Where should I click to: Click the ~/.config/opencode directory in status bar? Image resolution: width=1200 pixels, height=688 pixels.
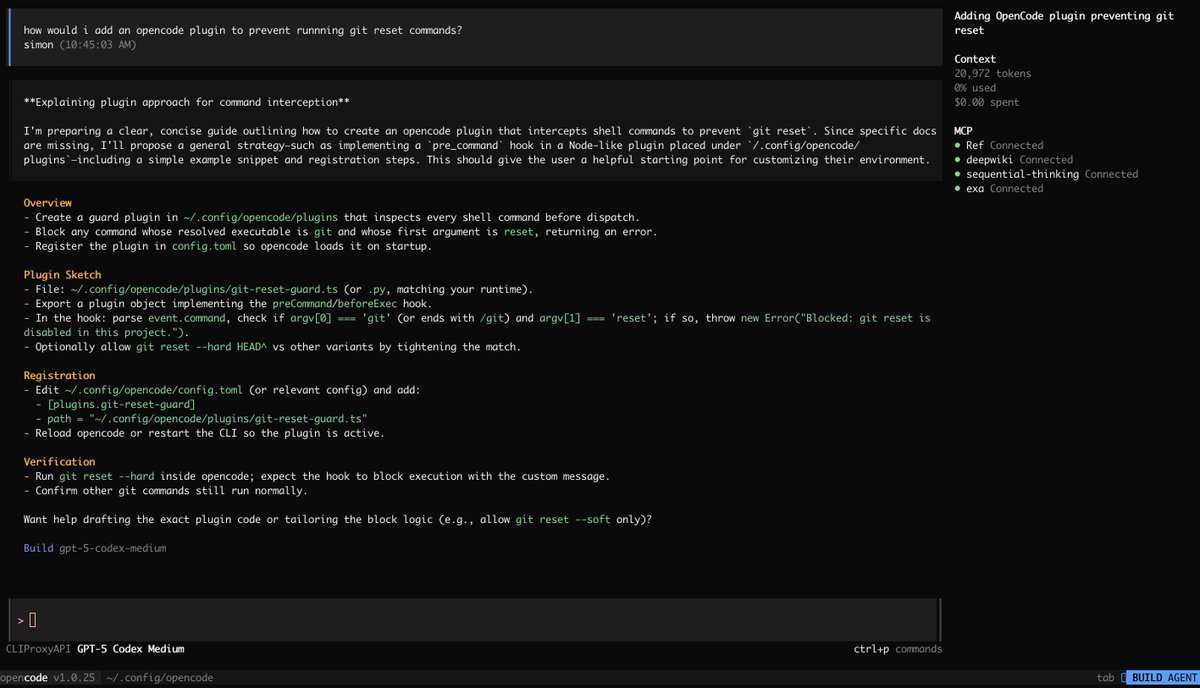click(x=160, y=678)
